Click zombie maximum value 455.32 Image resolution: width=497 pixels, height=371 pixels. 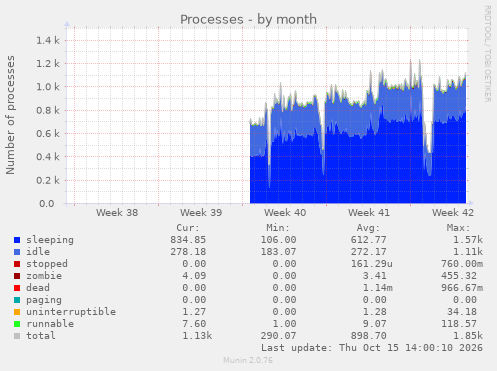coord(459,276)
